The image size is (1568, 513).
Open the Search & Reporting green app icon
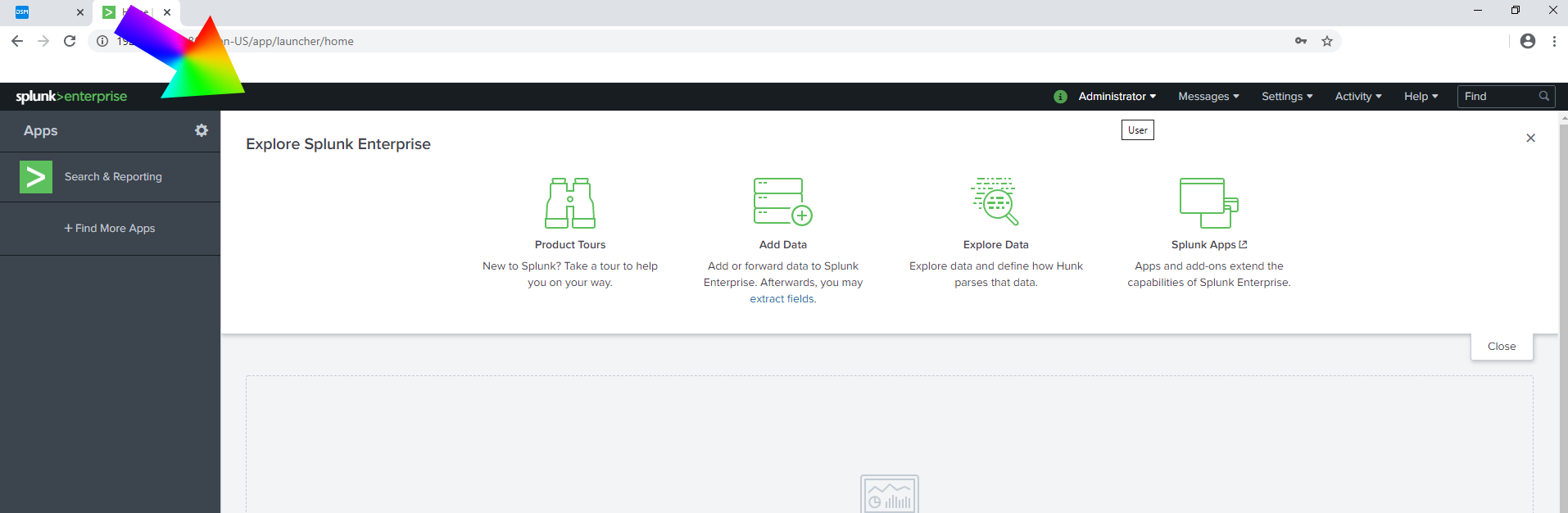click(x=36, y=177)
